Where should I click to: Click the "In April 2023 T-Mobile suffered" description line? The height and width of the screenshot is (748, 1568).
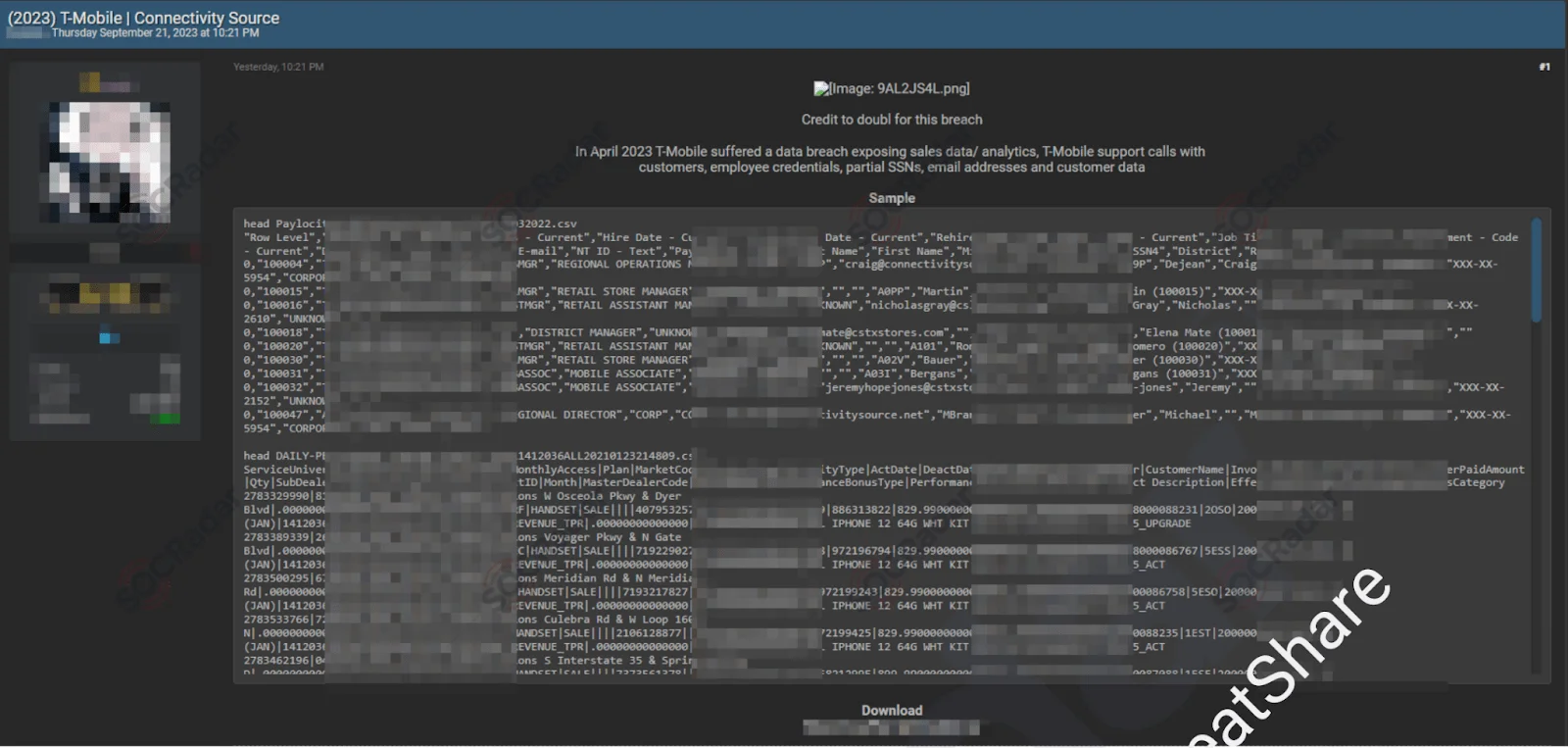click(x=890, y=152)
